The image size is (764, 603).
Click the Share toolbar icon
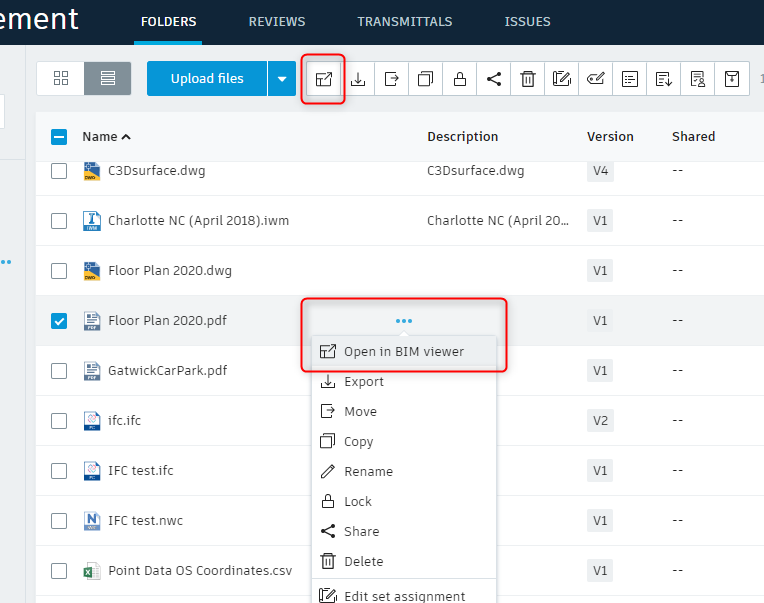494,79
